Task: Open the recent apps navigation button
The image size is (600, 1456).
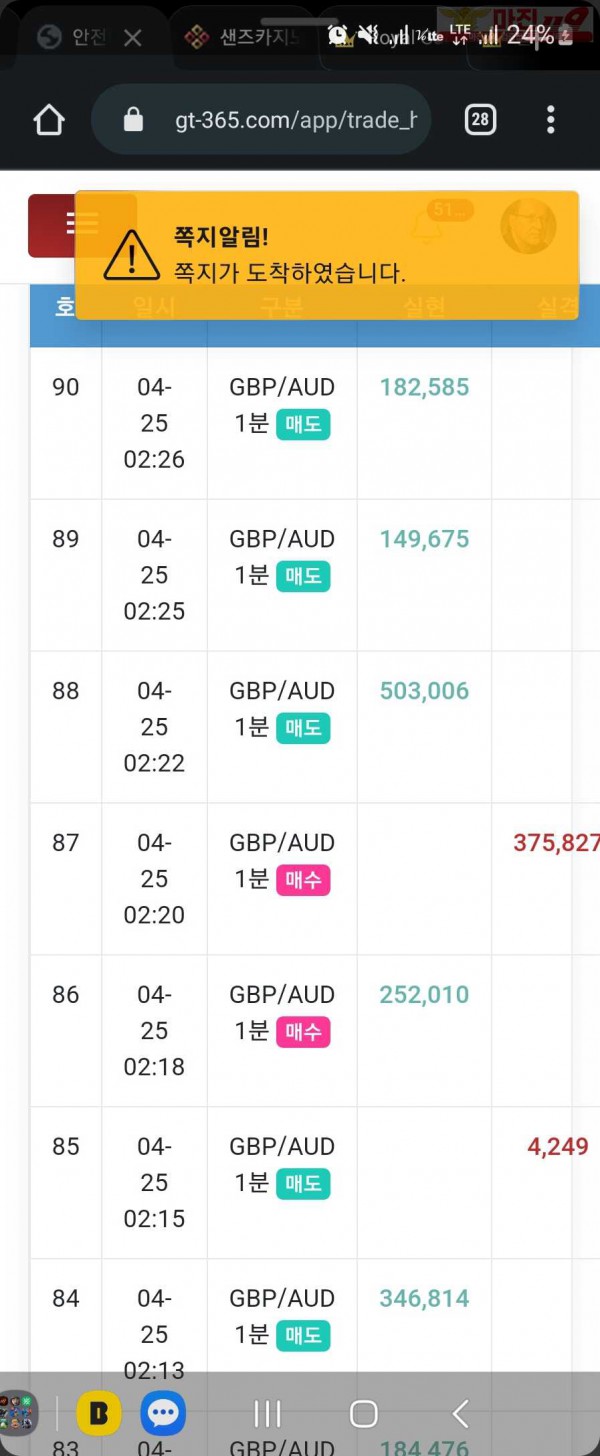Action: [x=268, y=1413]
